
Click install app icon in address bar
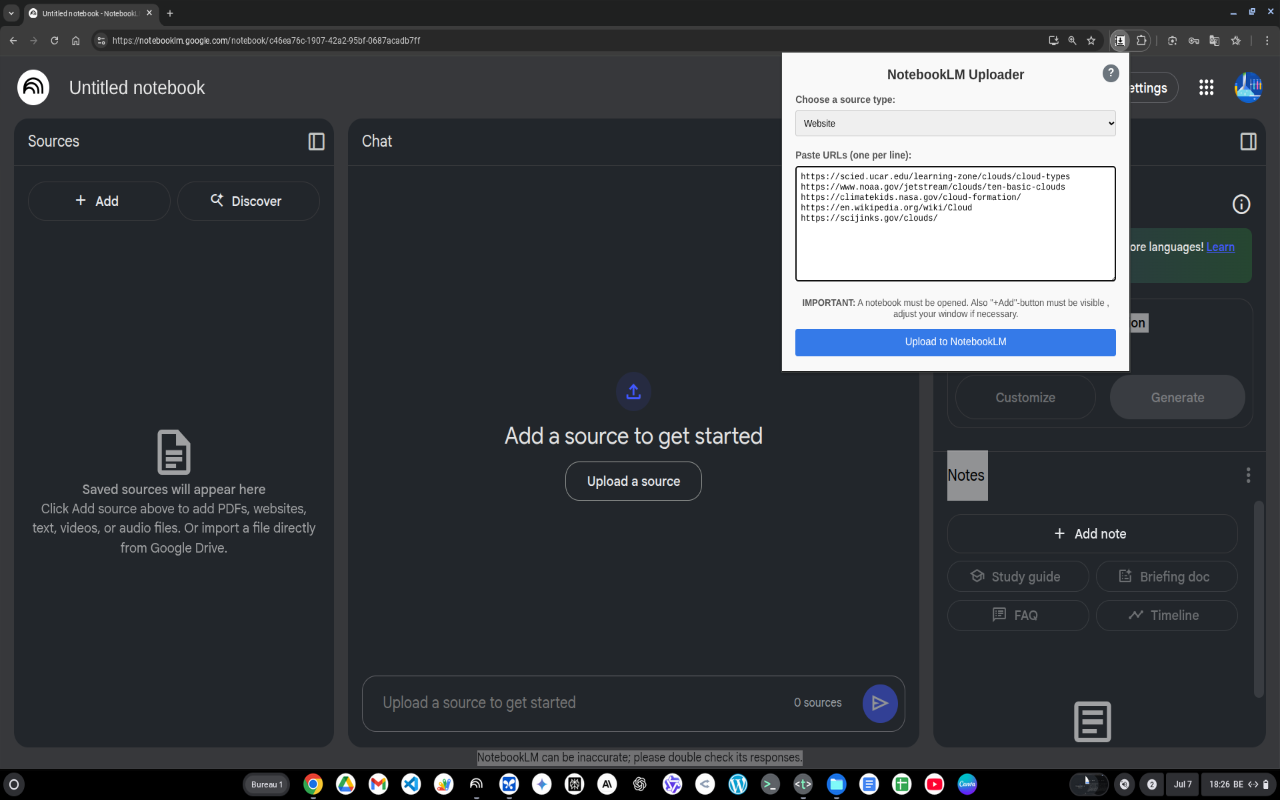click(x=1053, y=41)
